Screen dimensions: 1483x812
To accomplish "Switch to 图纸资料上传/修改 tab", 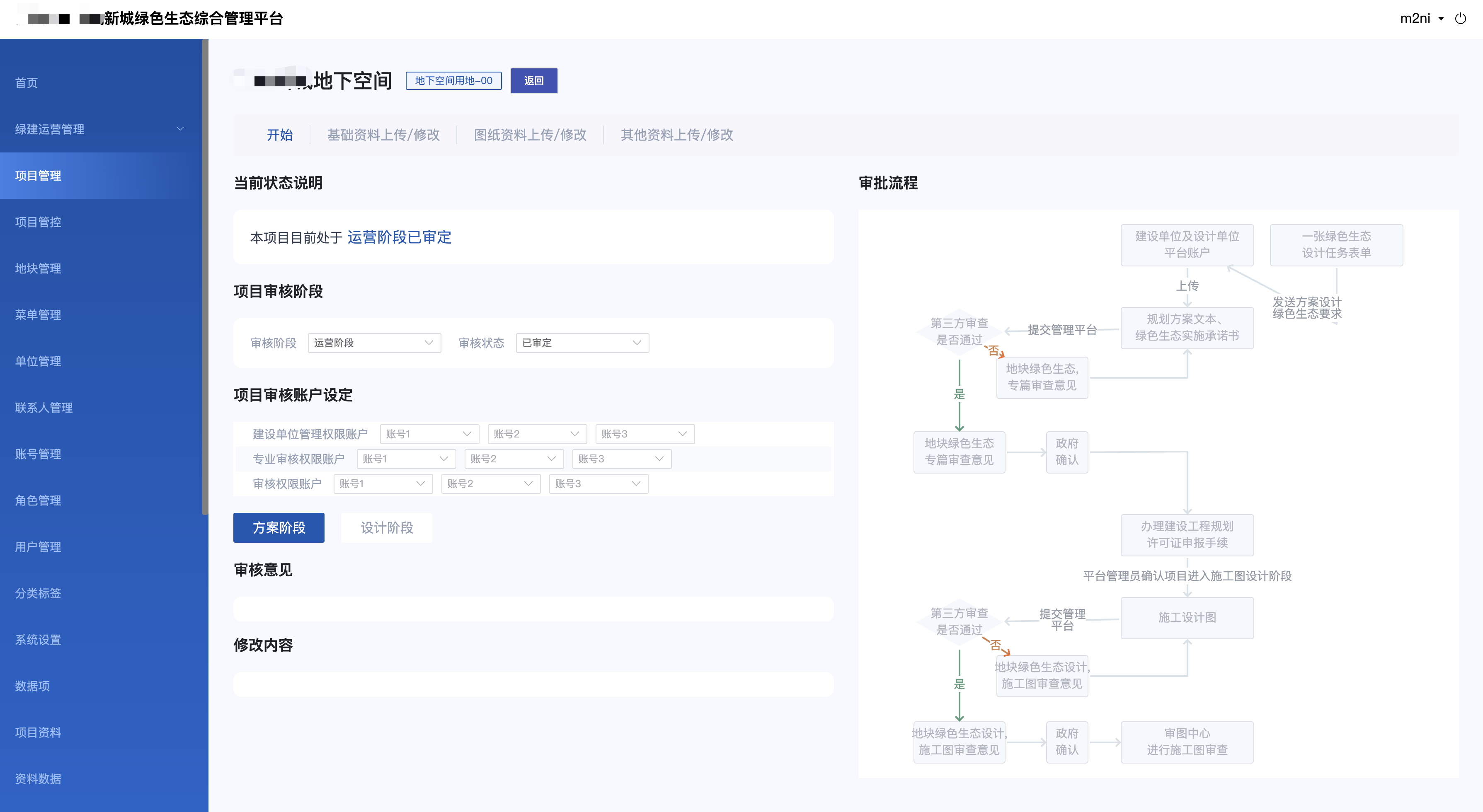I will tap(530, 135).
